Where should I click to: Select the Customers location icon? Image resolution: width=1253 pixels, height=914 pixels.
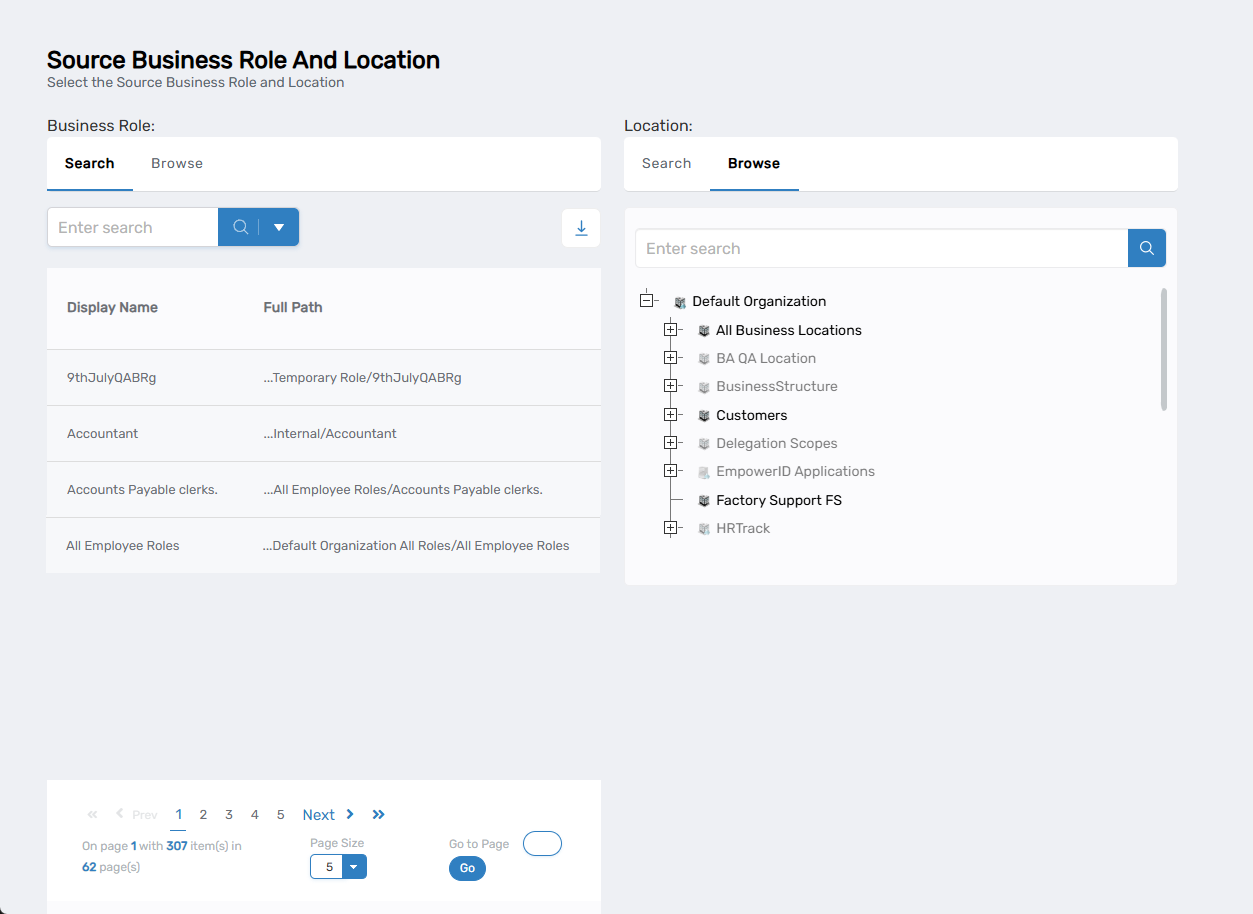click(703, 414)
